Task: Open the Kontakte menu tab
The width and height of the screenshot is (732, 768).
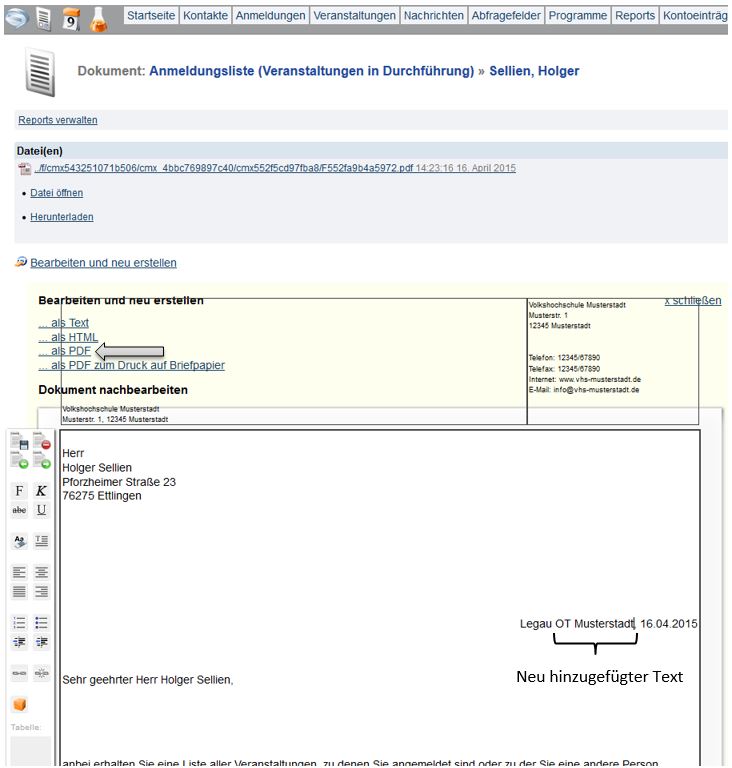Action: [x=205, y=16]
